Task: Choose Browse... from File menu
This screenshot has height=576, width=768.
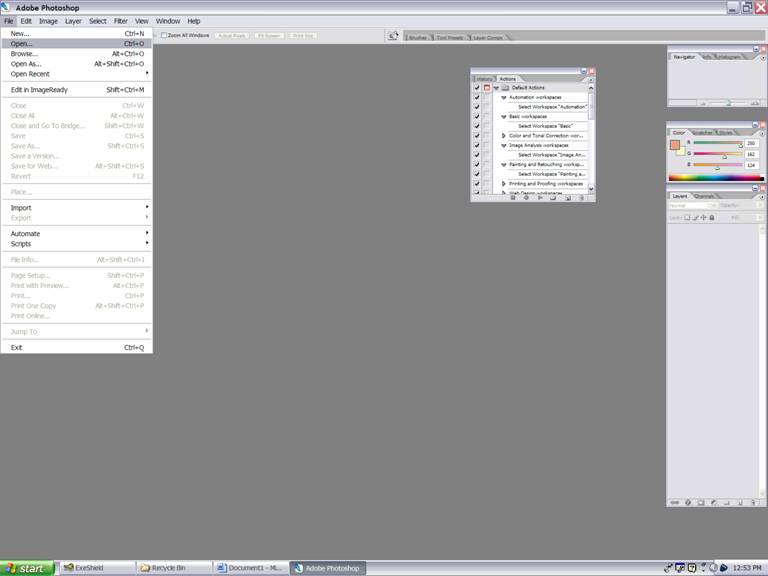Action: [x=76, y=54]
